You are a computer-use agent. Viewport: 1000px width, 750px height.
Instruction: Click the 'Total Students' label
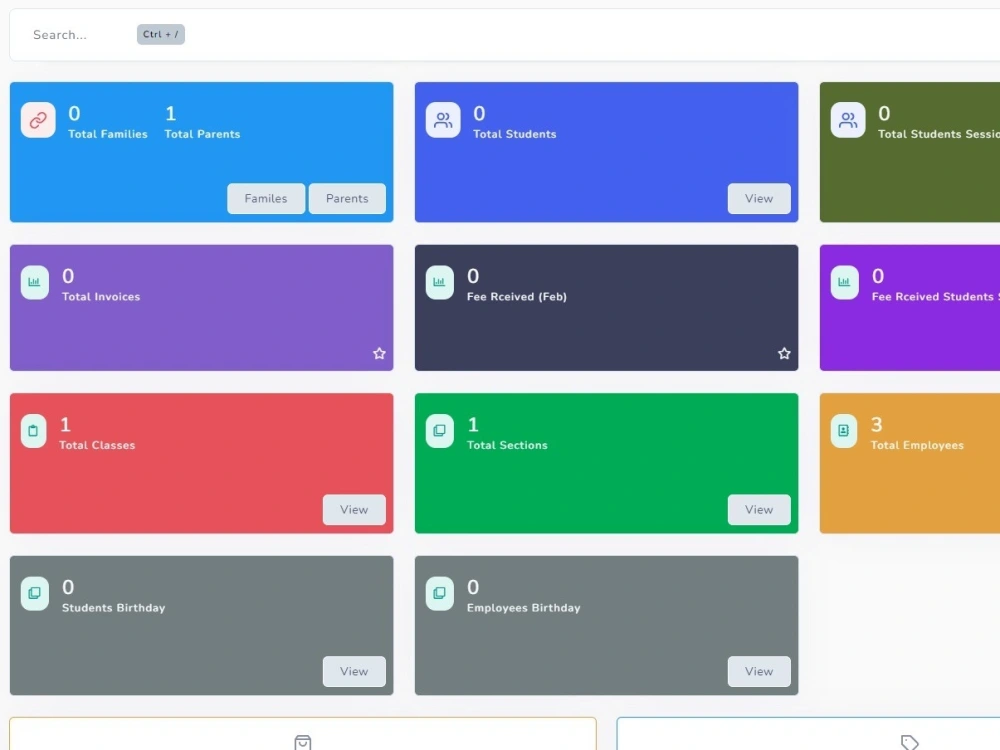click(515, 134)
